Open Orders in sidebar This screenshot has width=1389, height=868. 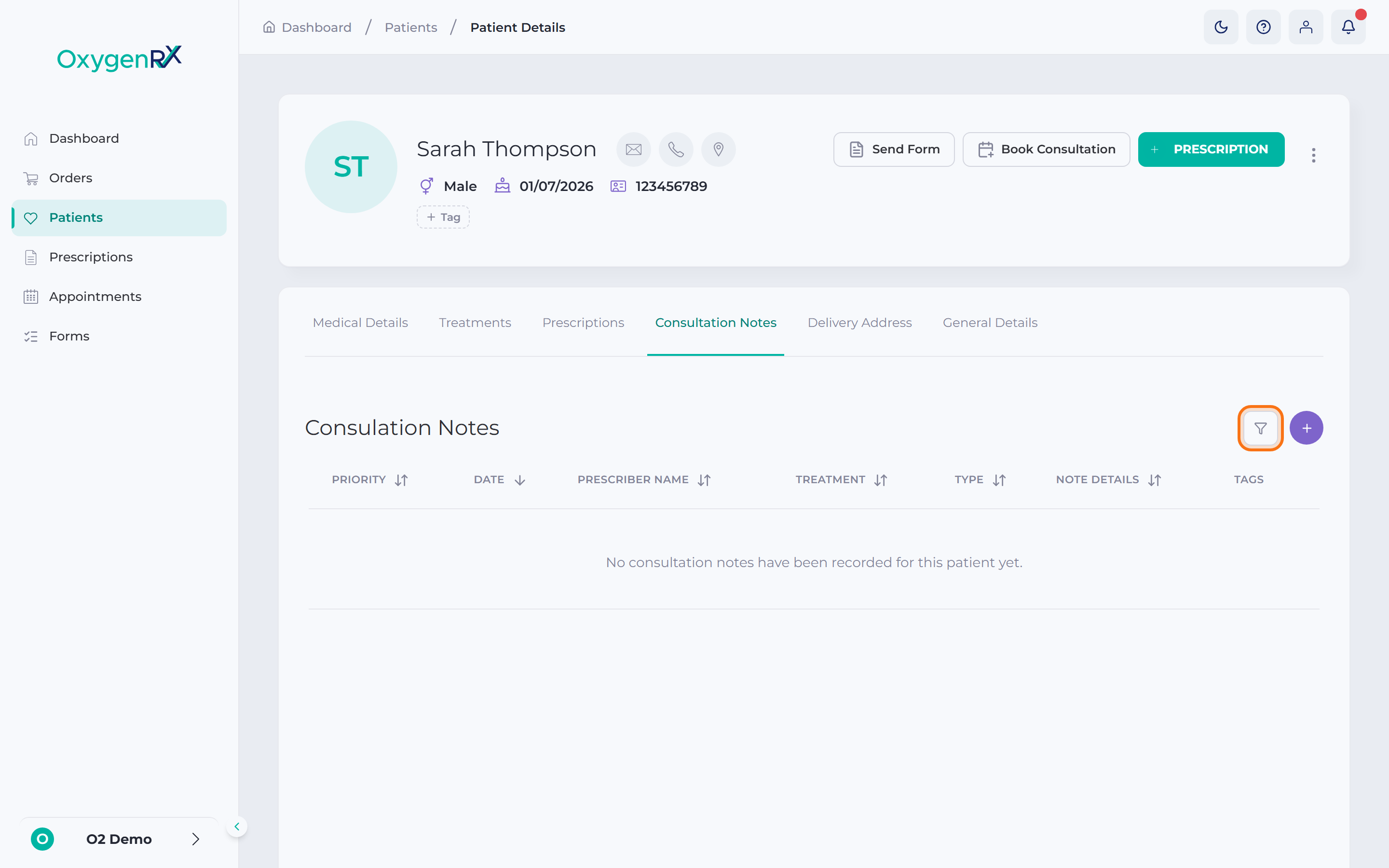tap(119, 178)
